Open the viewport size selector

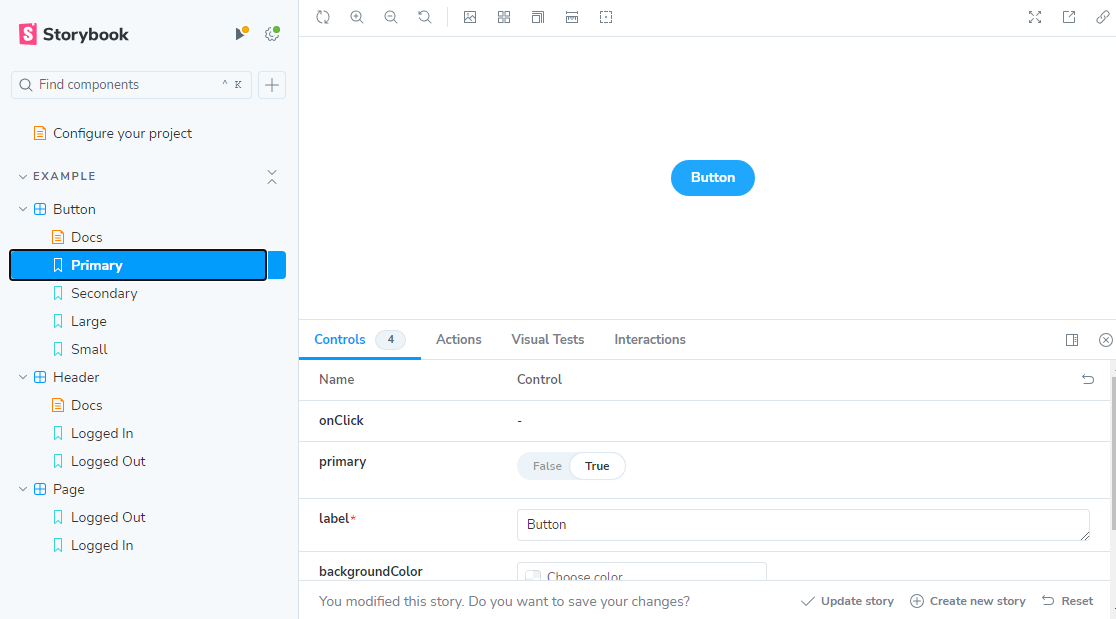pos(538,17)
